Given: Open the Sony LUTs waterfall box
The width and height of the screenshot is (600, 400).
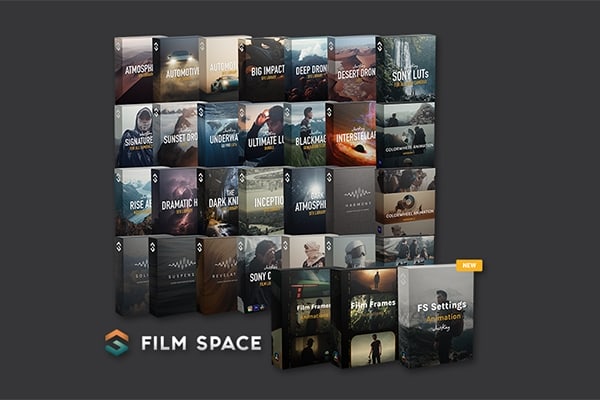Looking at the screenshot, I should (406, 68).
